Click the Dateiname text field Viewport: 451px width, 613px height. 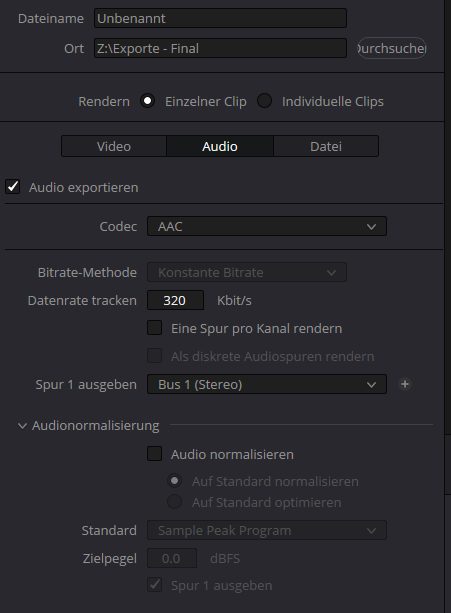(220, 18)
